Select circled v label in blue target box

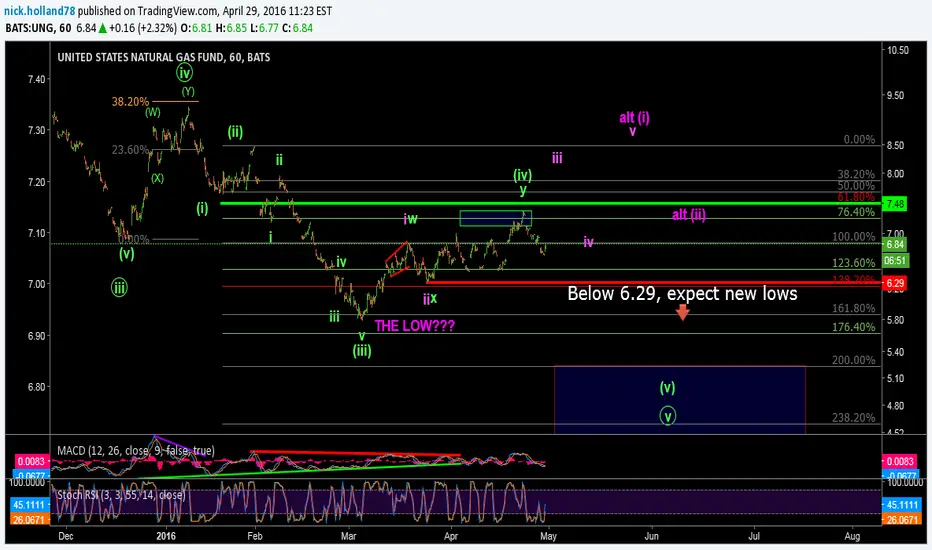click(x=667, y=416)
